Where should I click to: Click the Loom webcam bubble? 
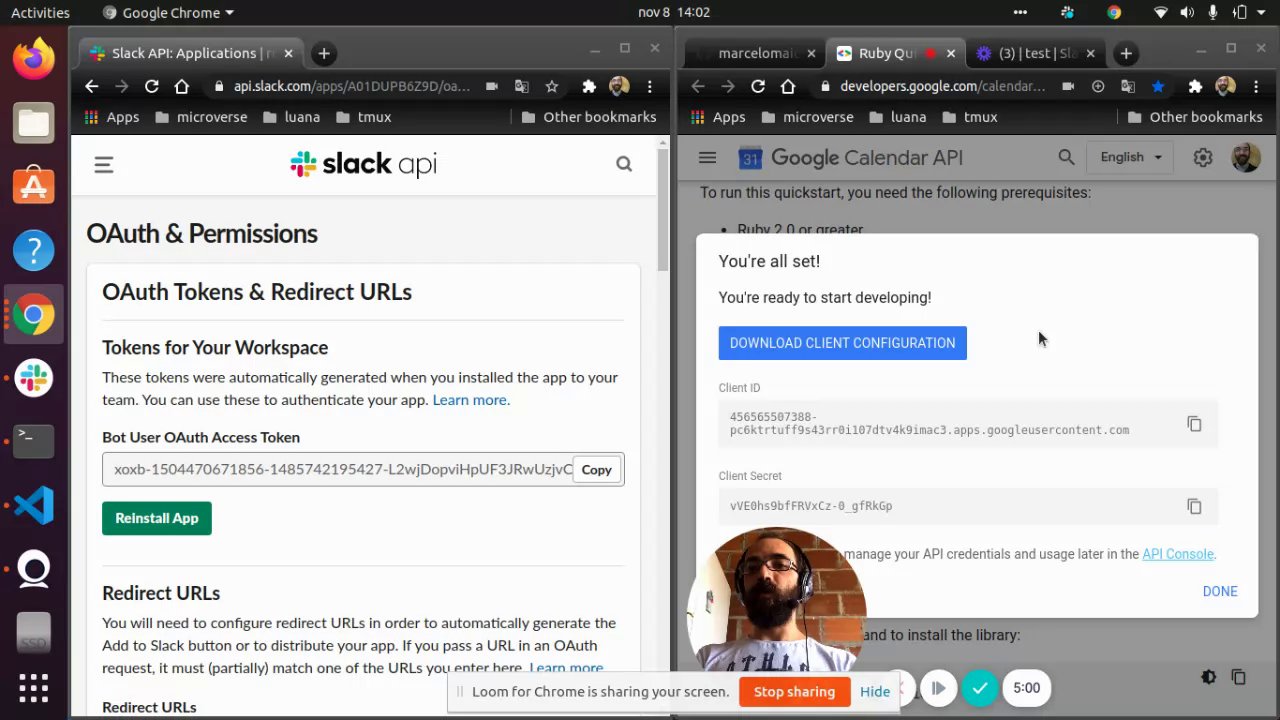click(777, 600)
